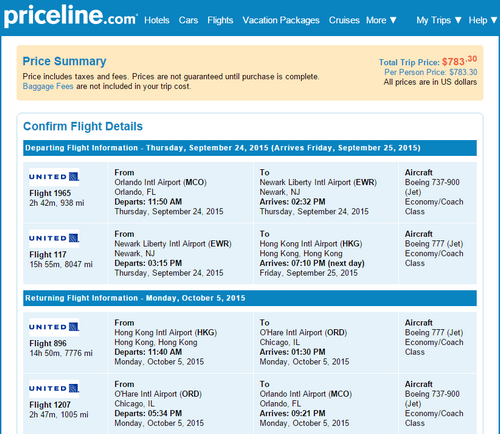Image resolution: width=500 pixels, height=434 pixels.
Task: Click the Per Person Price text
Action: click(431, 72)
